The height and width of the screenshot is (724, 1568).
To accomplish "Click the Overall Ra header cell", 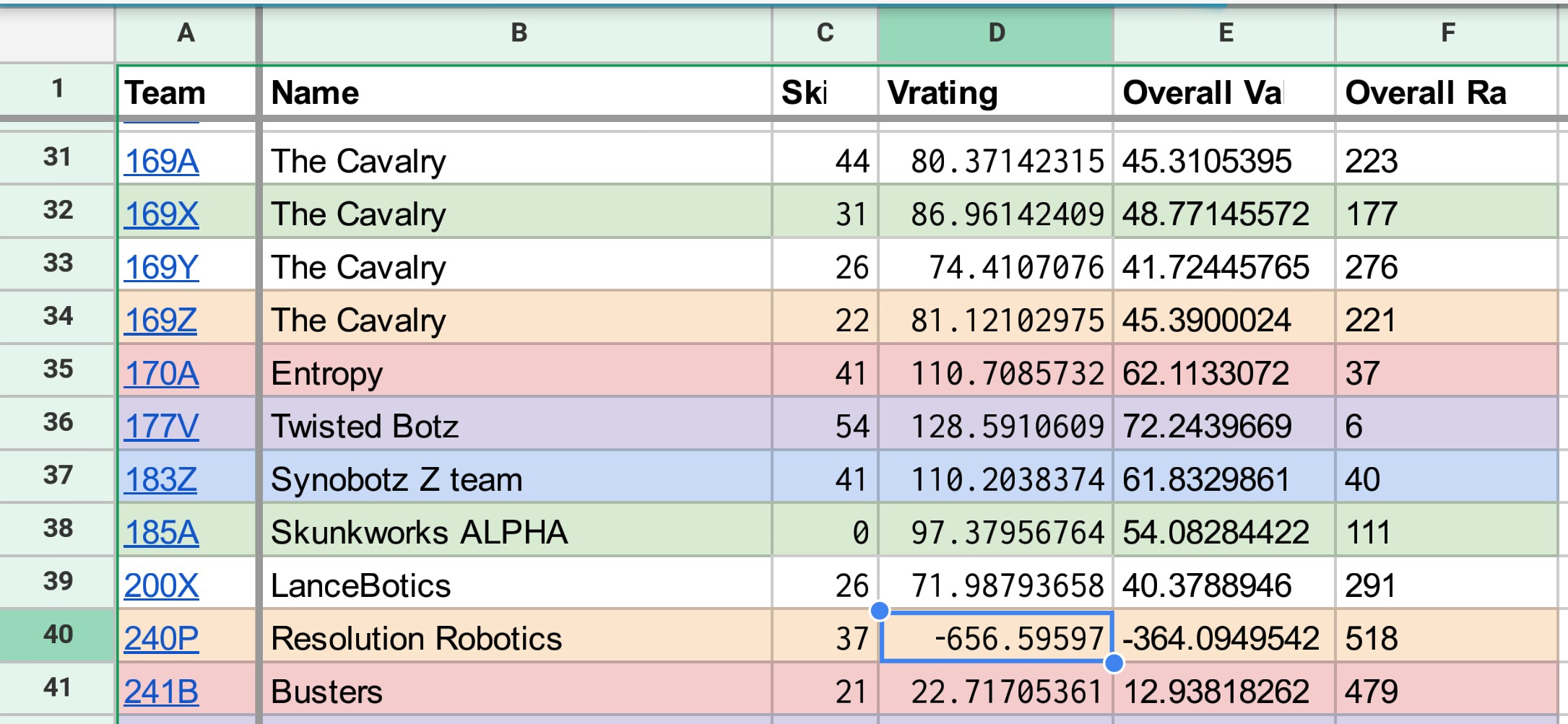I will click(1447, 91).
